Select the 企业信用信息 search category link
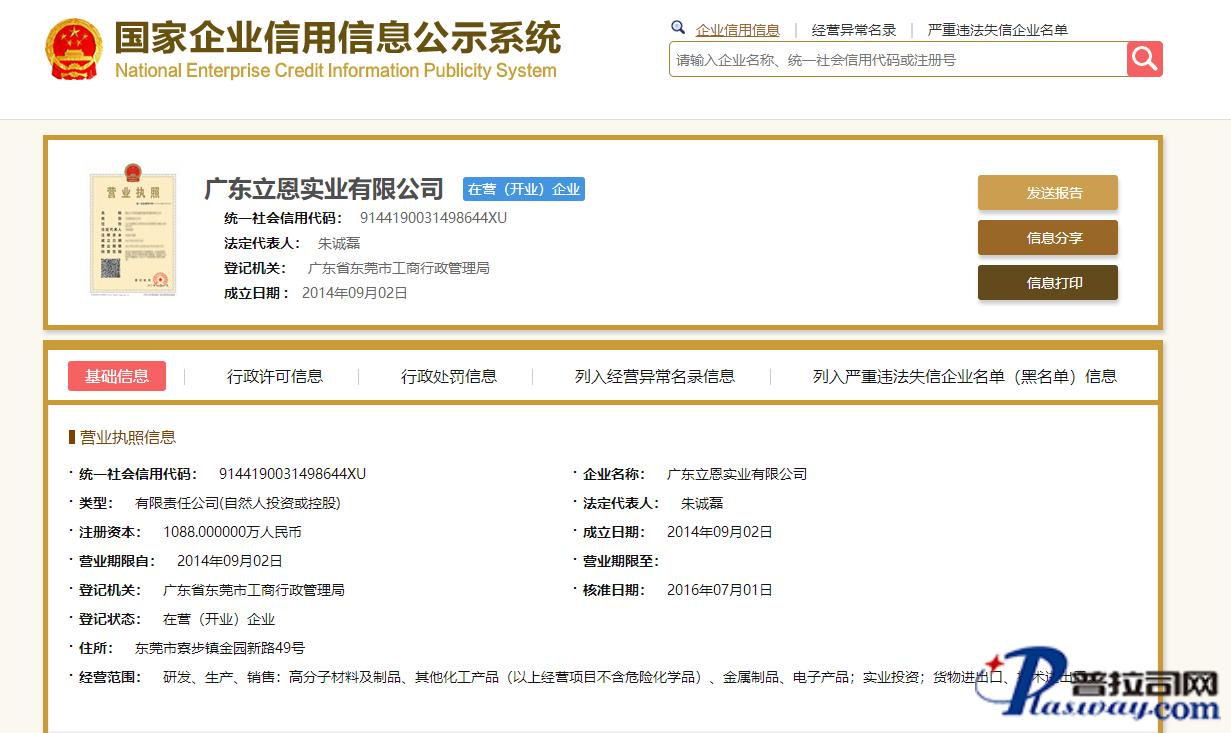This screenshot has height=733, width=1231. click(x=737, y=30)
